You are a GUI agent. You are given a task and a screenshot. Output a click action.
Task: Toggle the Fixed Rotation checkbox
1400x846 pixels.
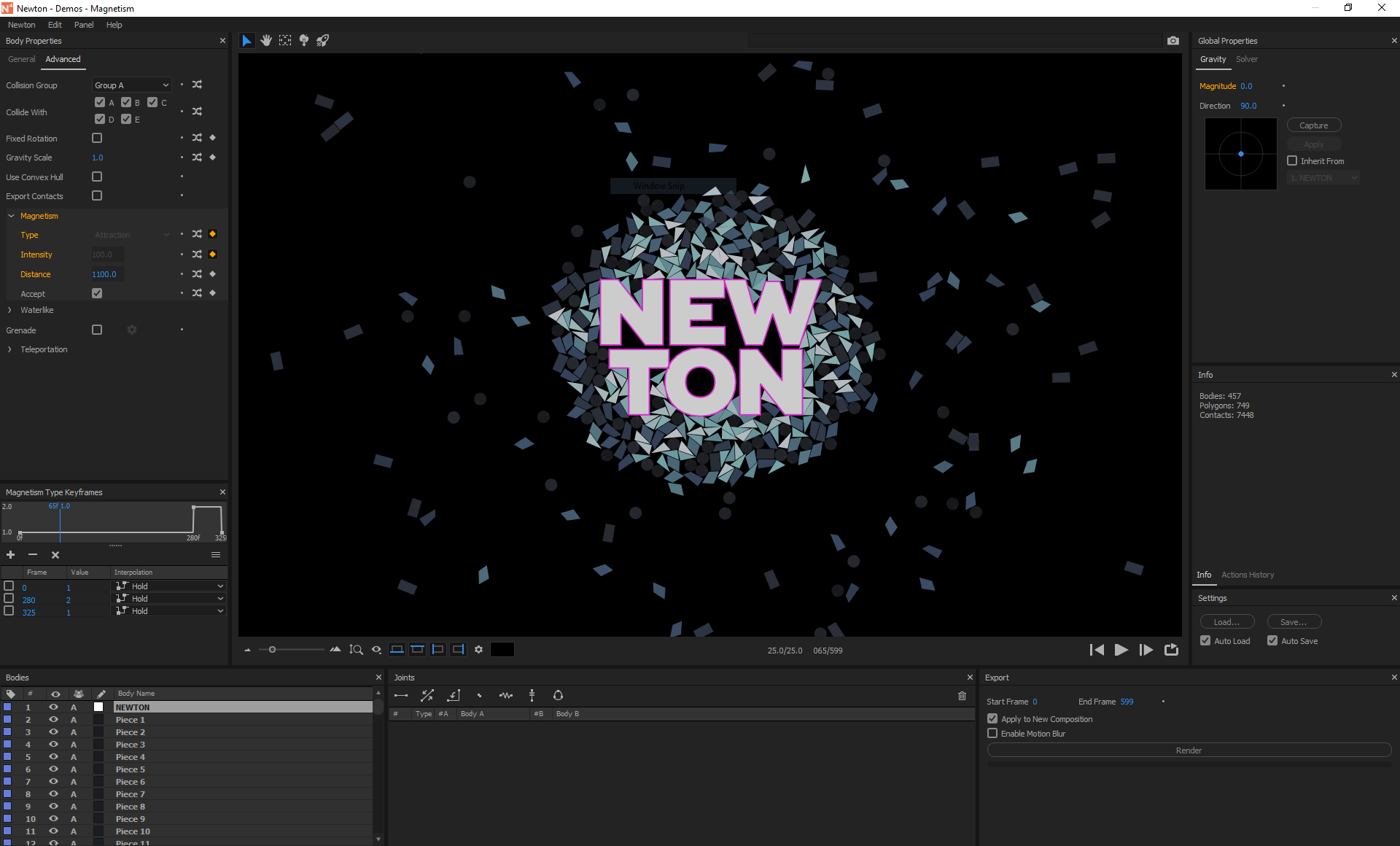click(97, 138)
